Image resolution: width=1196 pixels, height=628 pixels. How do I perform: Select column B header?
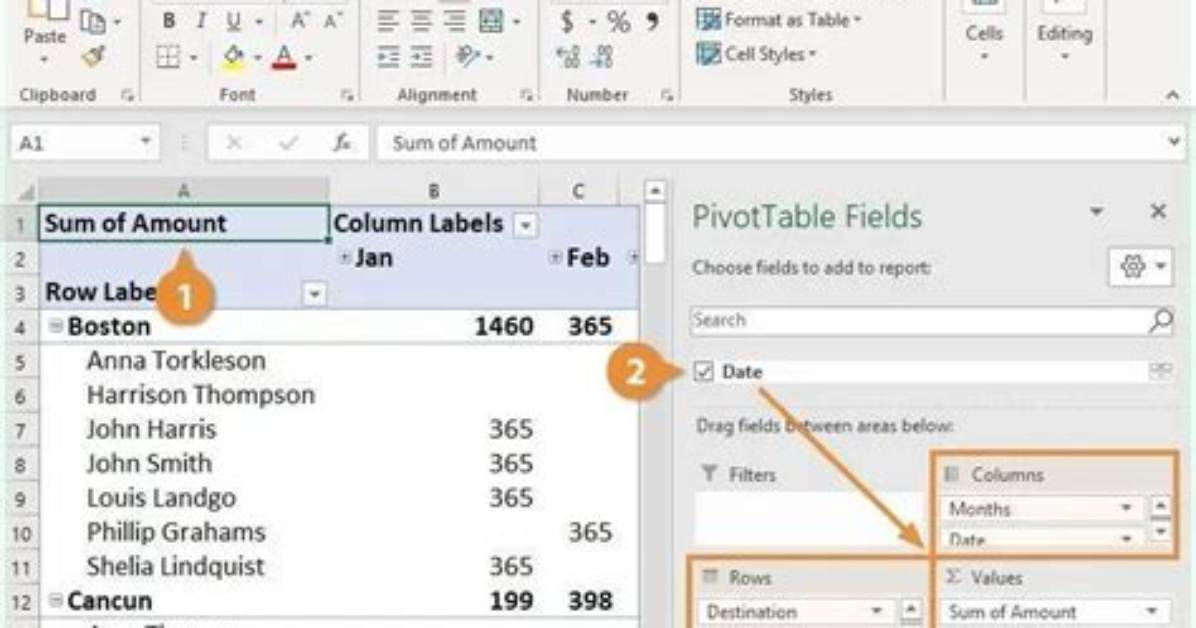click(x=433, y=191)
